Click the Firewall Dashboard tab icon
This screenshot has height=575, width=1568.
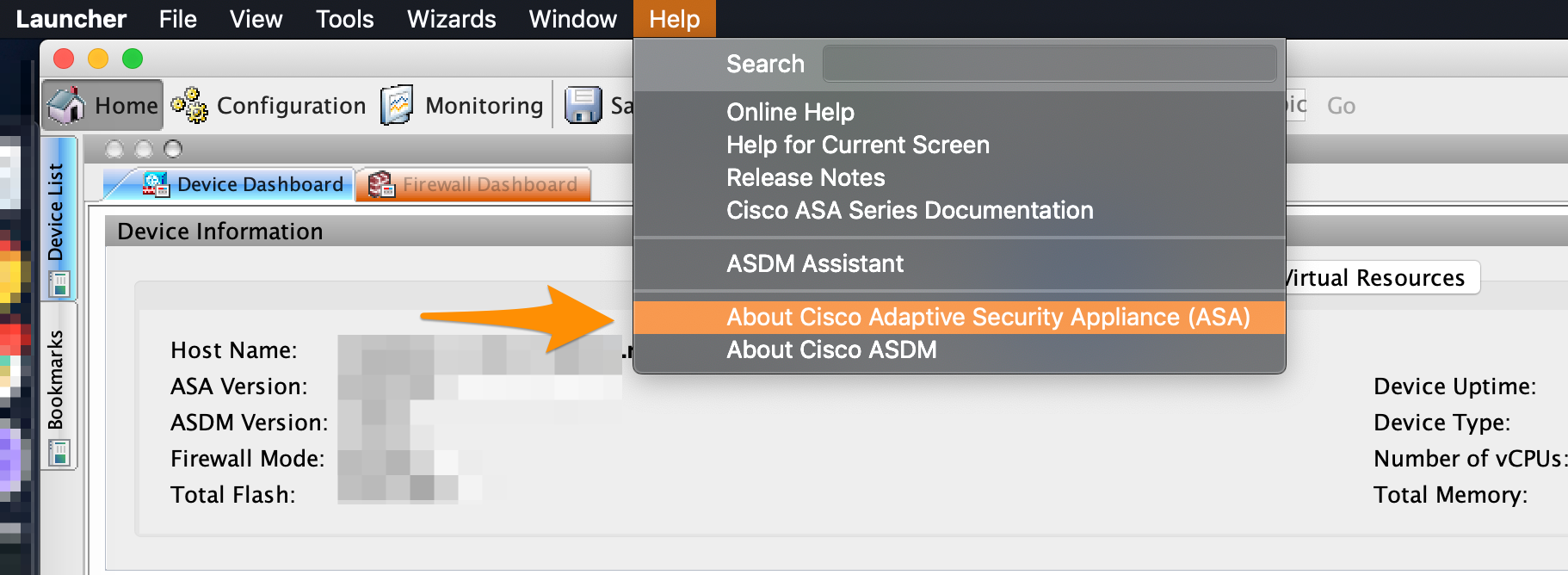pyautogui.click(x=381, y=184)
